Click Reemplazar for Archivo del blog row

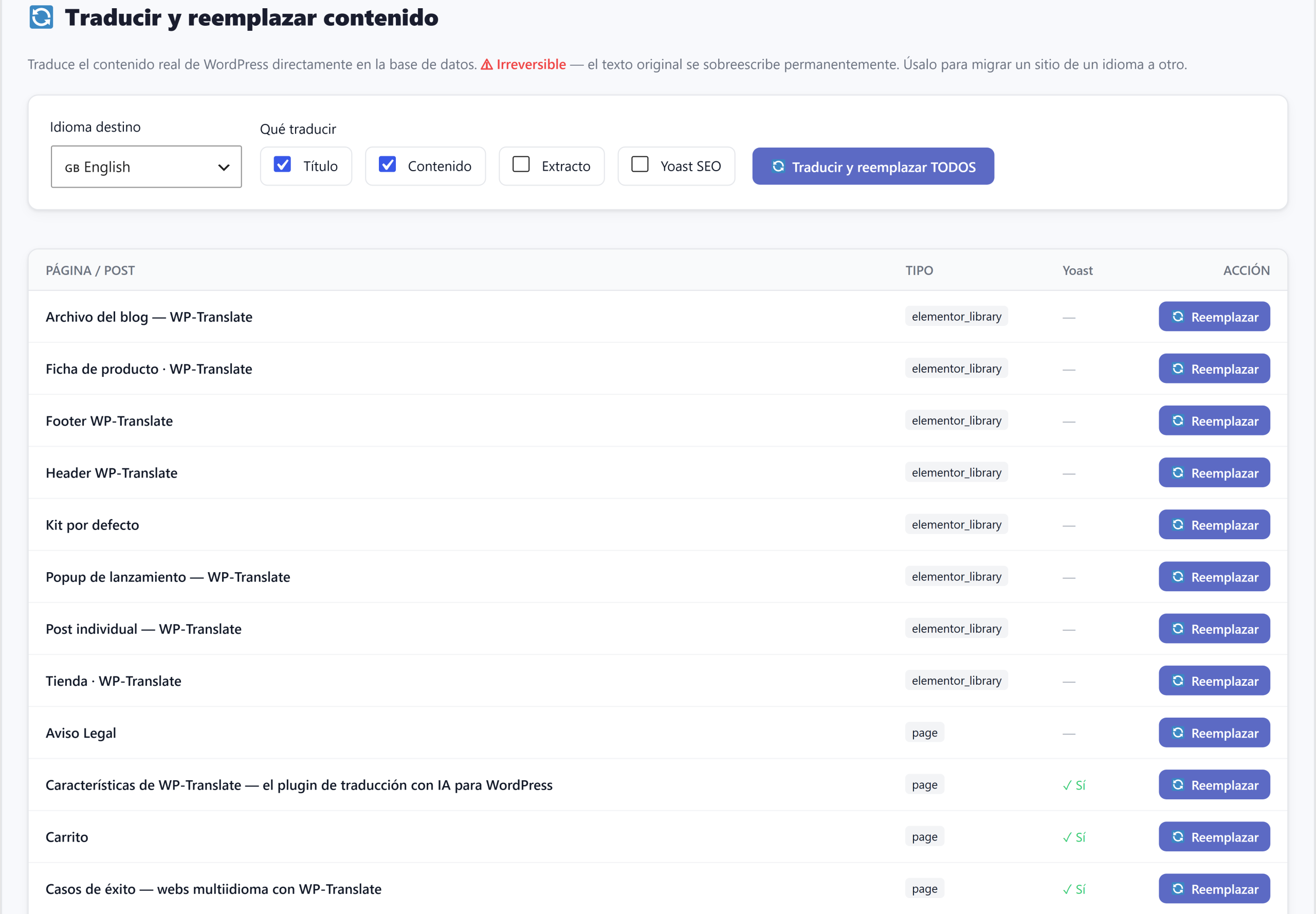pos(1214,317)
